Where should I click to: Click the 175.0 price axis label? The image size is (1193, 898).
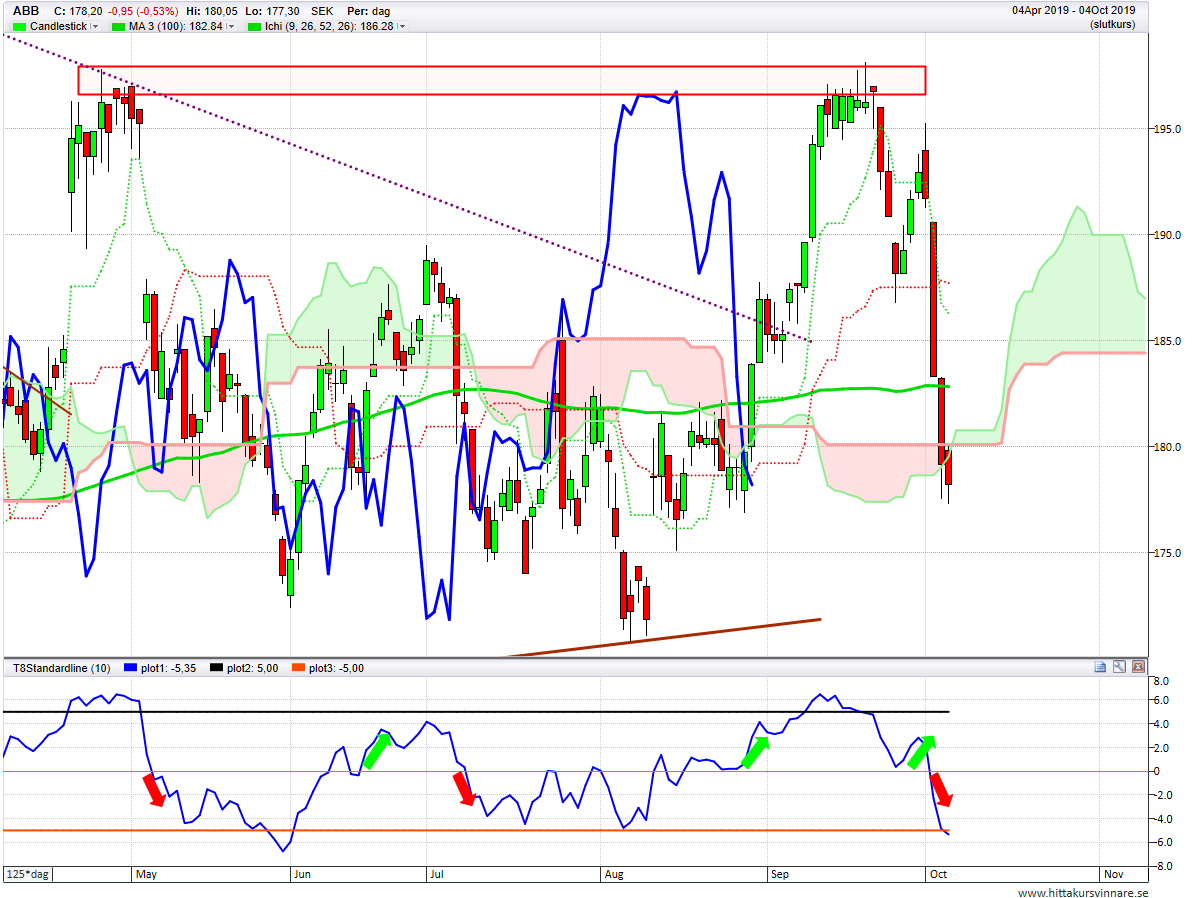tap(1167, 553)
